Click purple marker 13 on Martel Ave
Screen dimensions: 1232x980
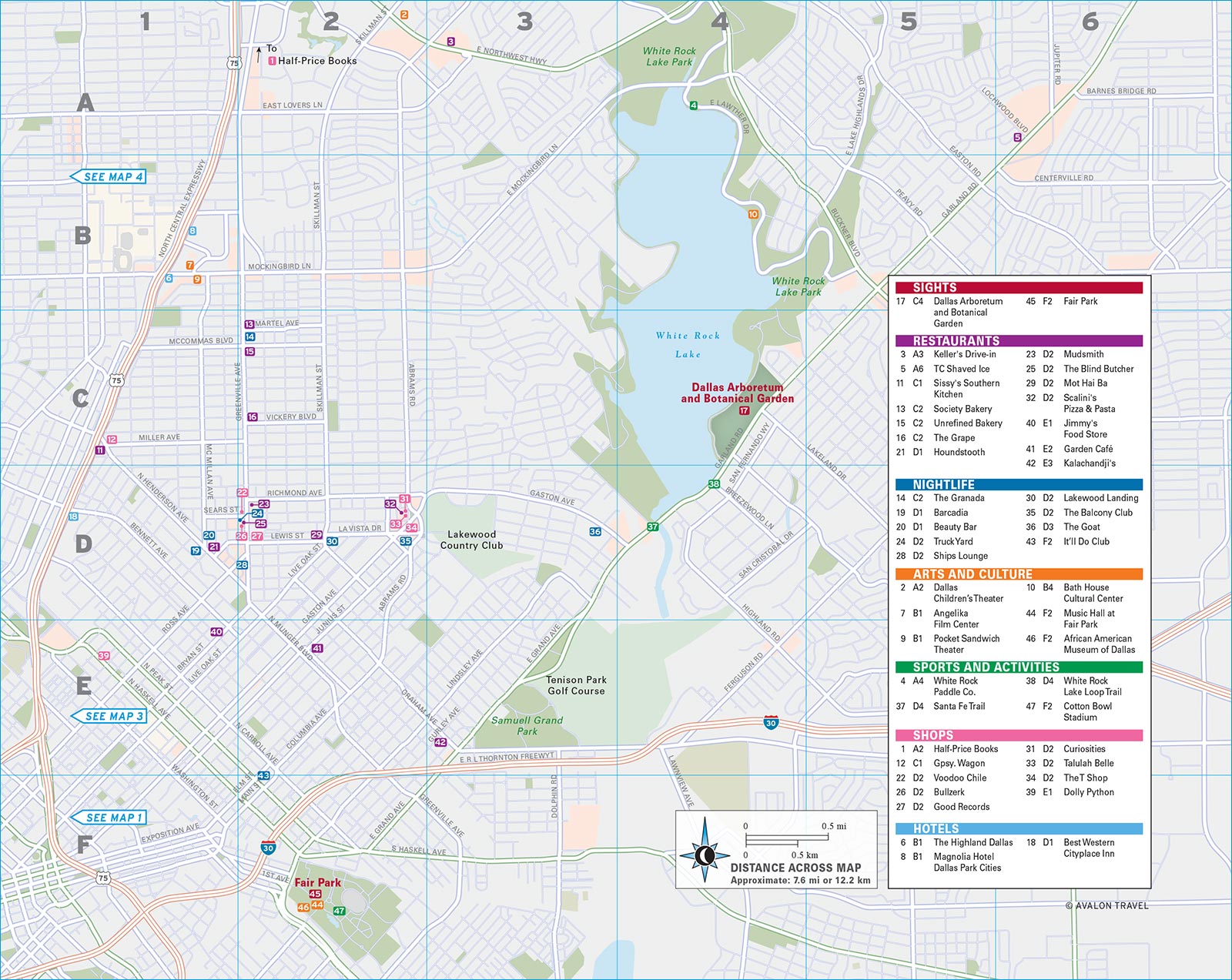tap(249, 324)
